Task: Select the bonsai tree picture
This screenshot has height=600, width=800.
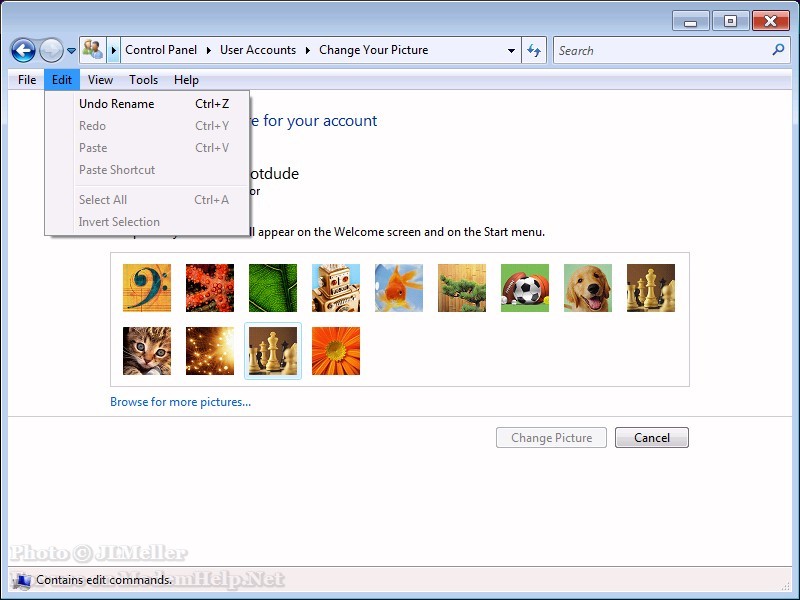Action: (462, 288)
